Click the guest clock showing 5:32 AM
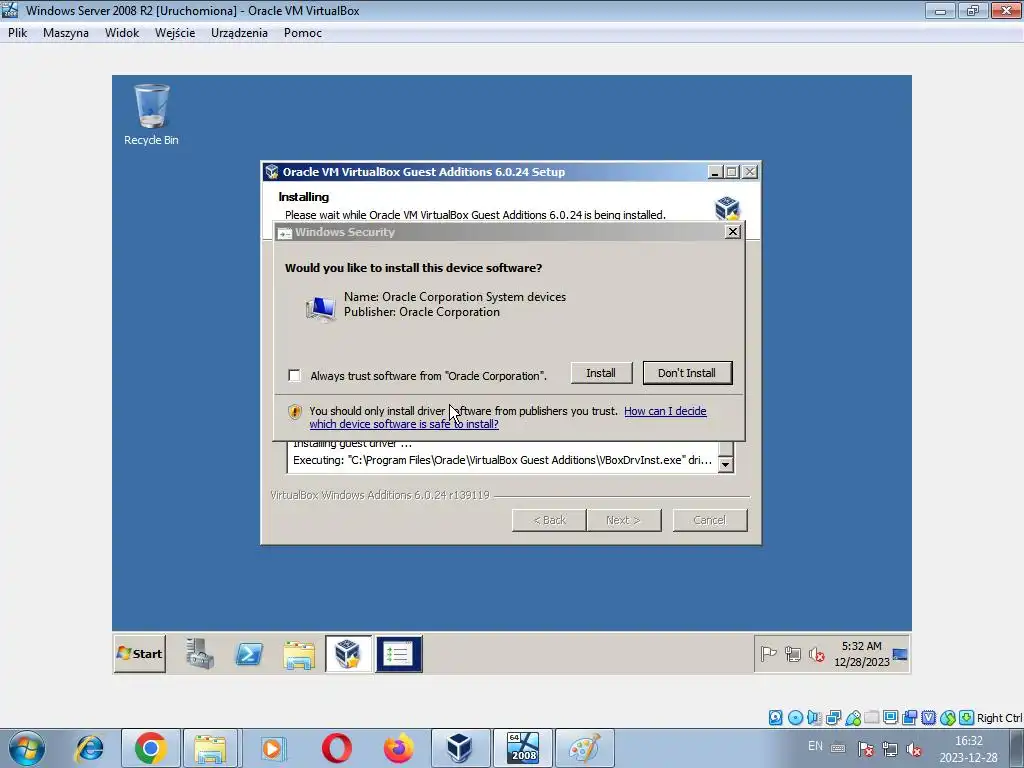This screenshot has height=768, width=1024. pyautogui.click(x=861, y=654)
